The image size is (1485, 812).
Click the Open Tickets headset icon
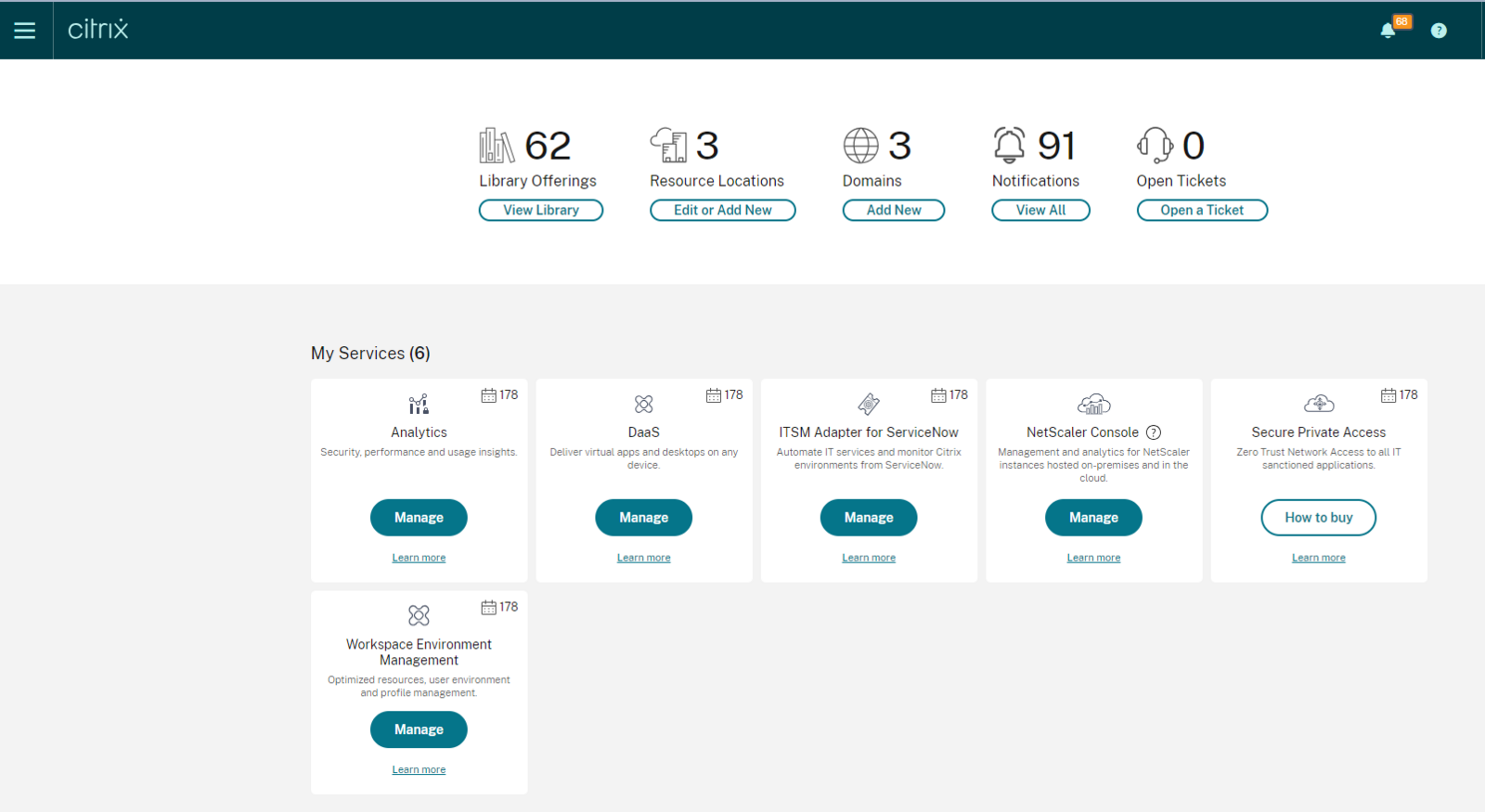[1155, 146]
